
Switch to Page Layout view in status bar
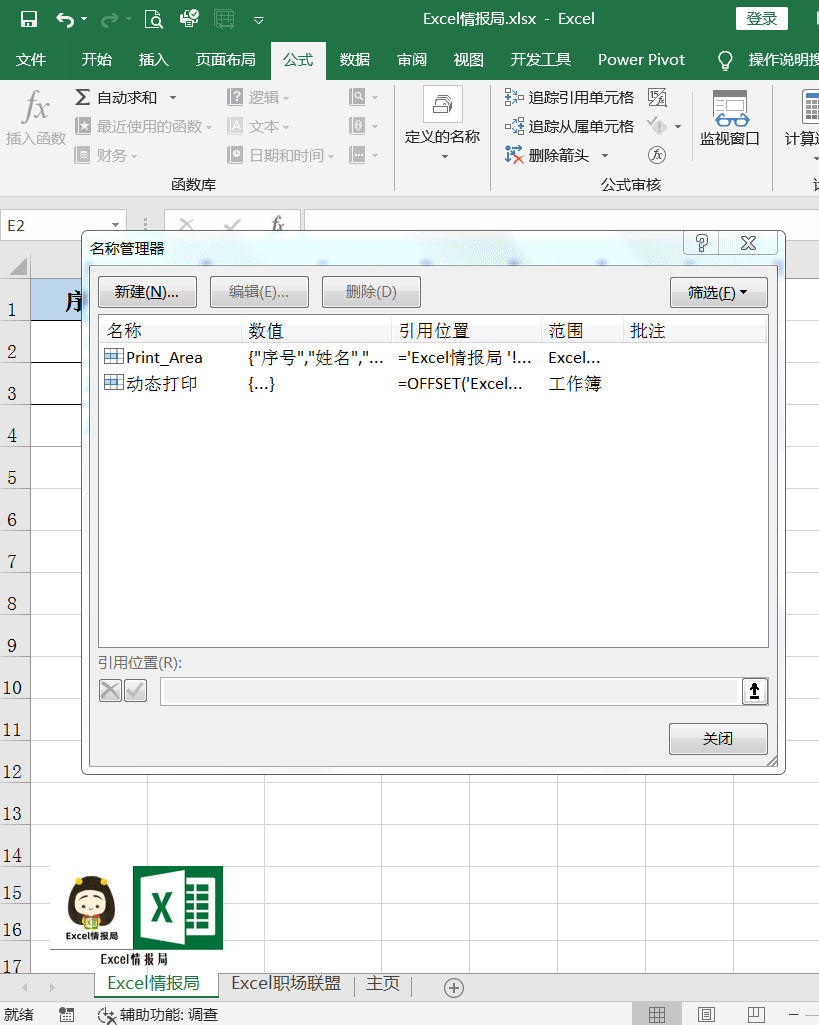[706, 1014]
